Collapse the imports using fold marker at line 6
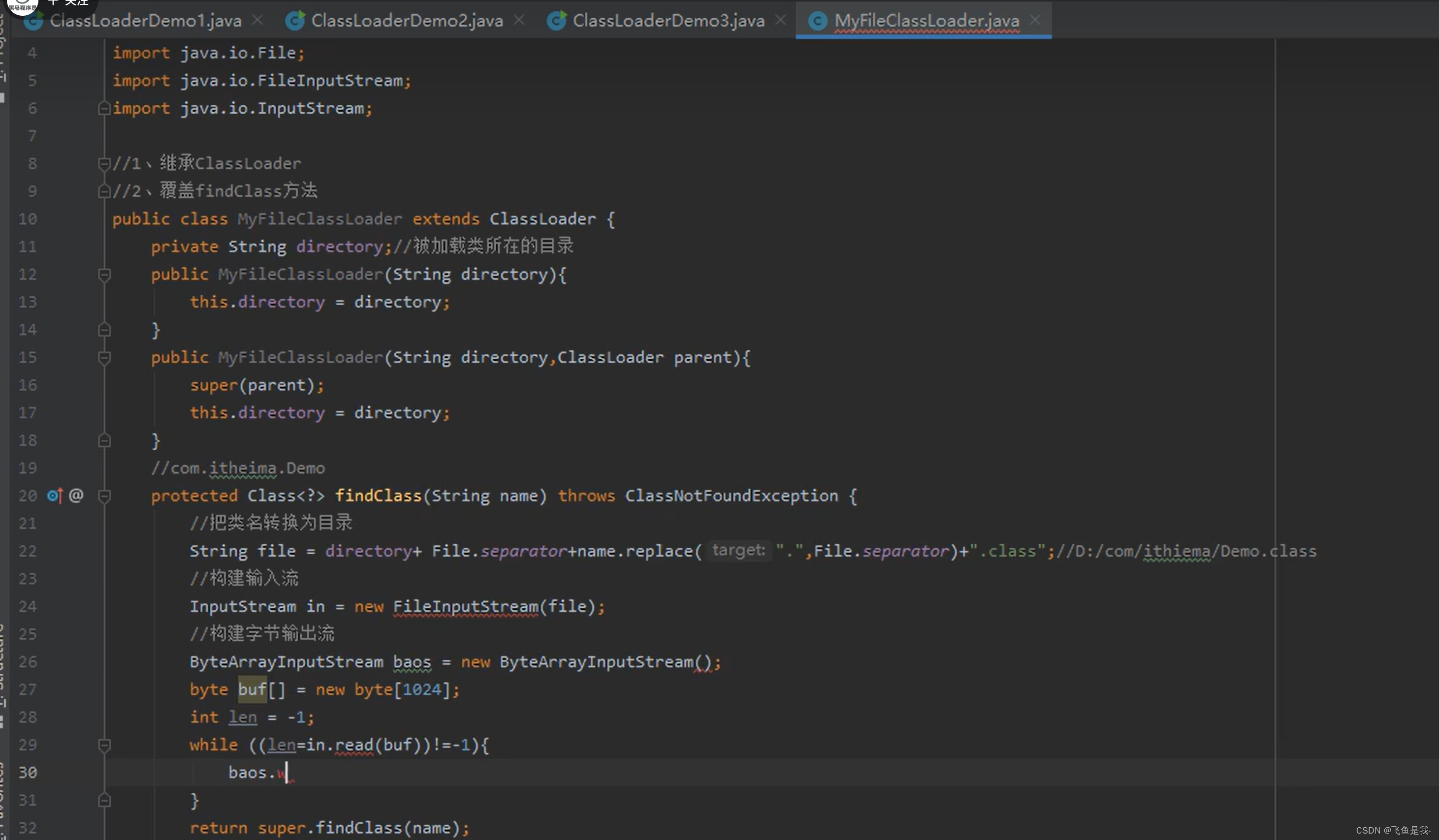This screenshot has width=1439, height=840. [x=104, y=108]
